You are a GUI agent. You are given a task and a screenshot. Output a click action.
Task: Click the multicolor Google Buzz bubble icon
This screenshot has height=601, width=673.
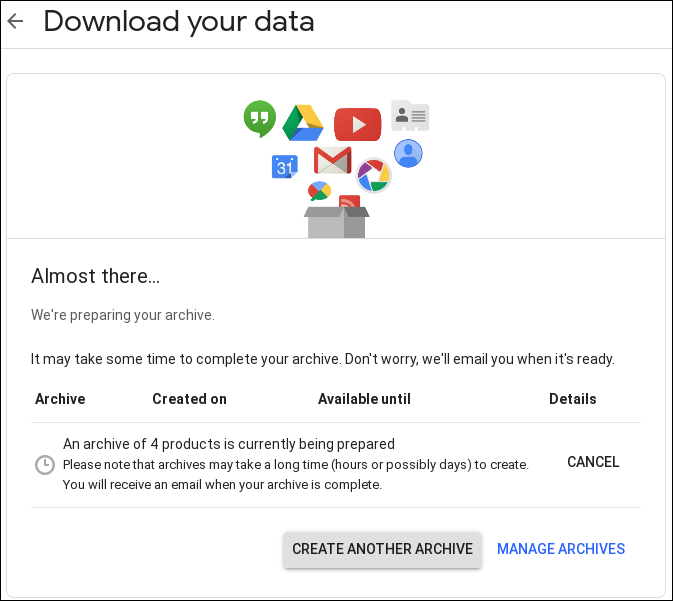(x=319, y=191)
